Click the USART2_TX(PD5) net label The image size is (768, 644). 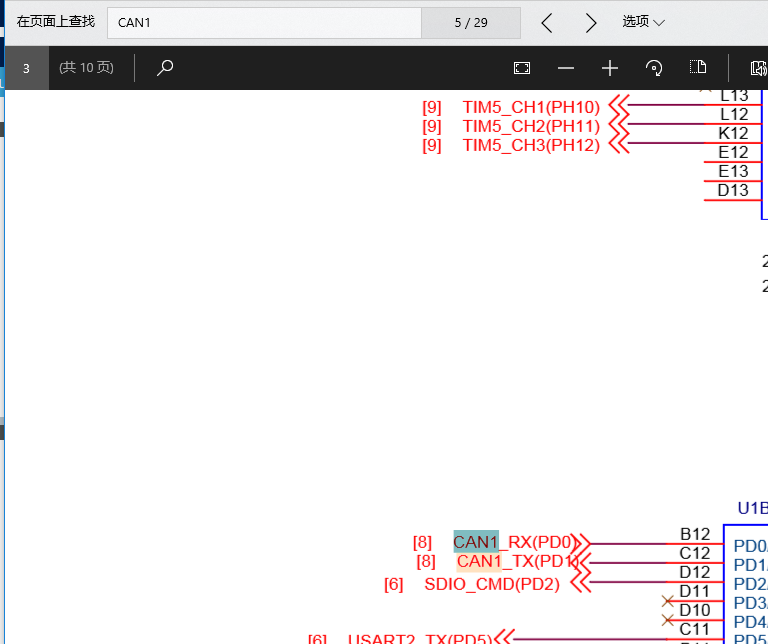419,639
